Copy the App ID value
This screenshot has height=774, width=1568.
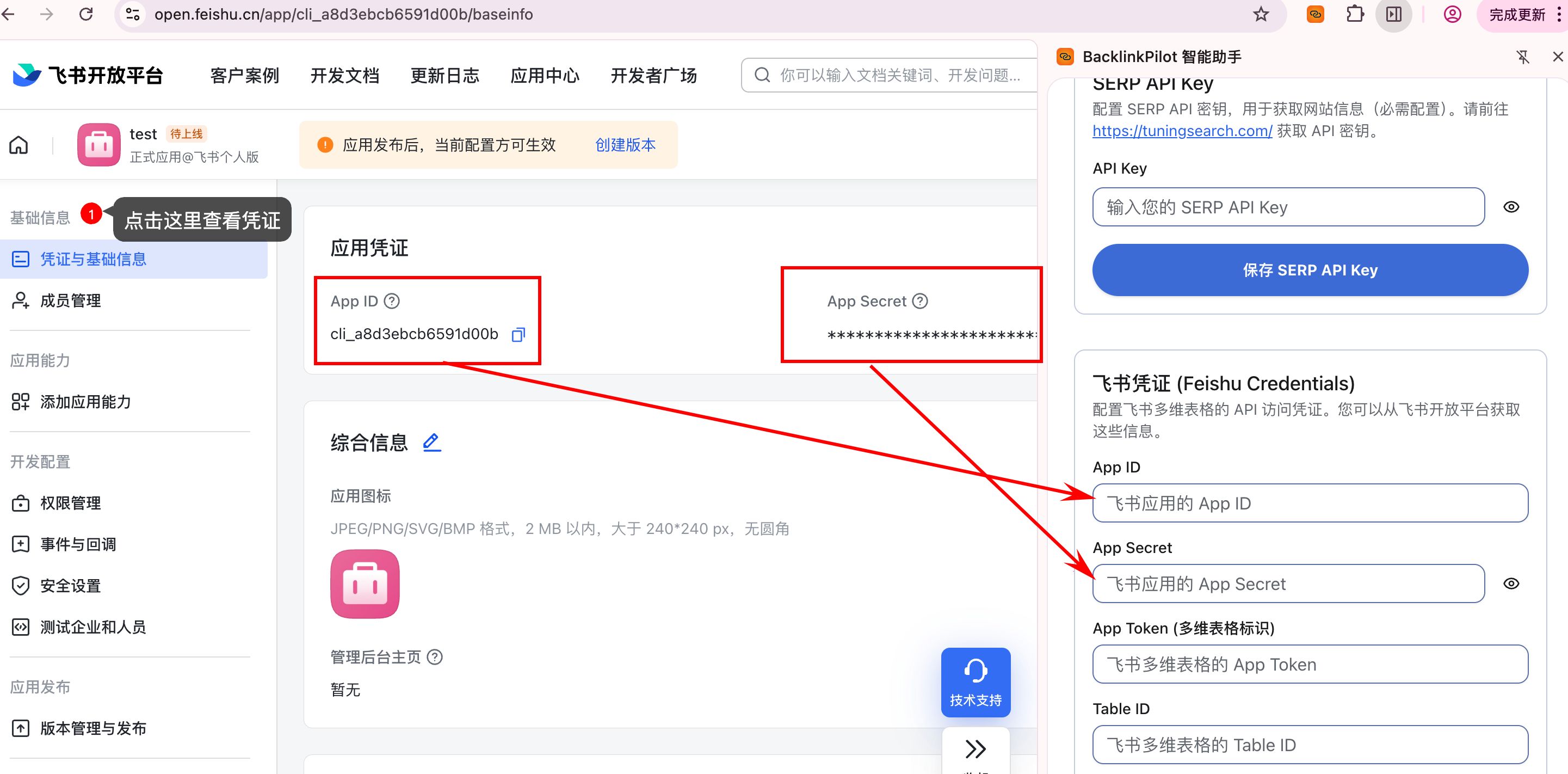tap(518, 334)
